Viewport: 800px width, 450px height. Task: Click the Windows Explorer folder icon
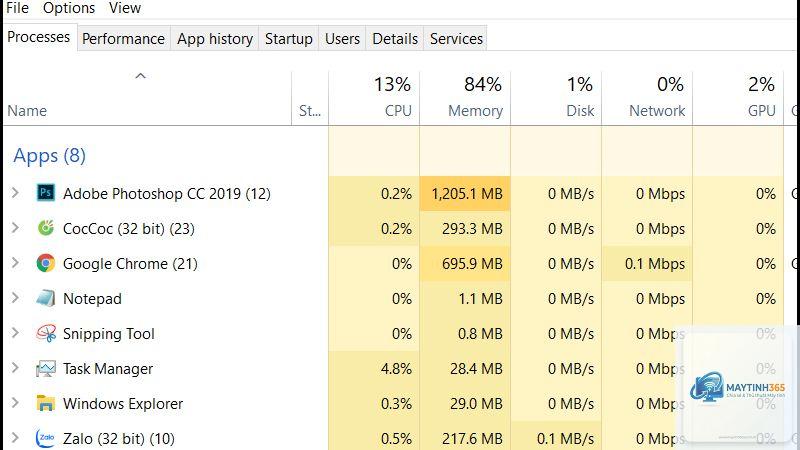click(x=45, y=403)
